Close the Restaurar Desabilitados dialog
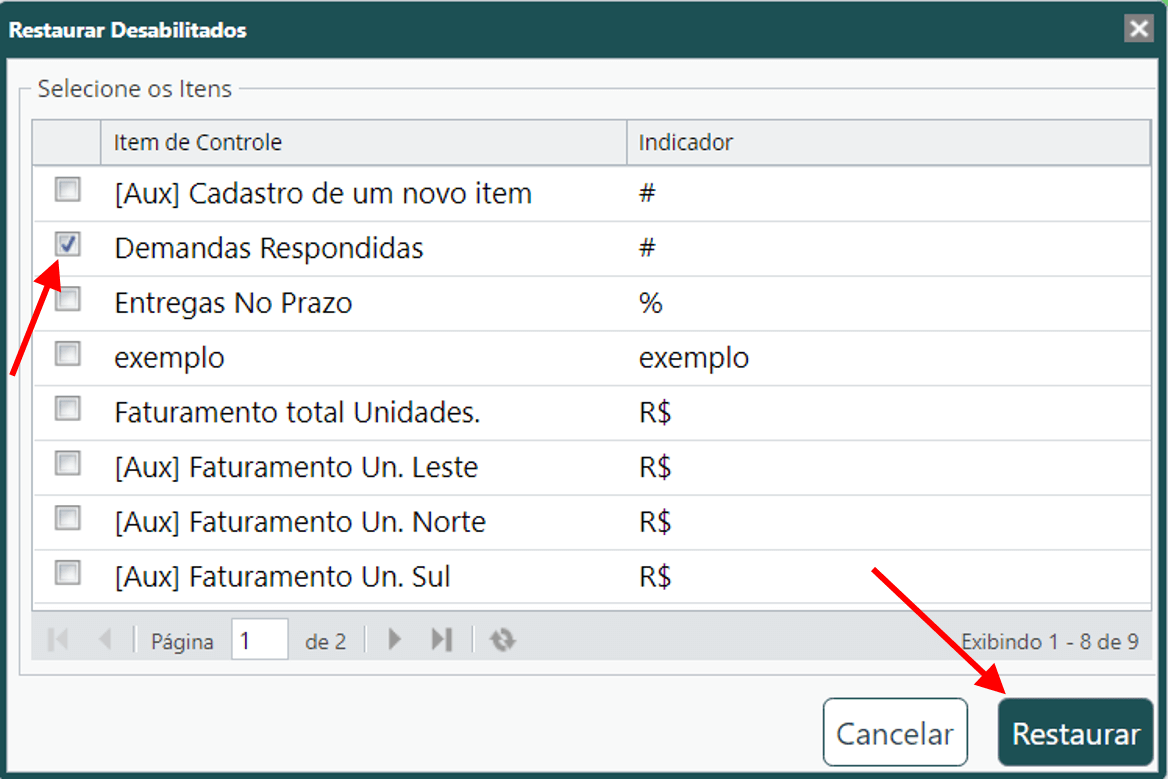 coord(1138,29)
